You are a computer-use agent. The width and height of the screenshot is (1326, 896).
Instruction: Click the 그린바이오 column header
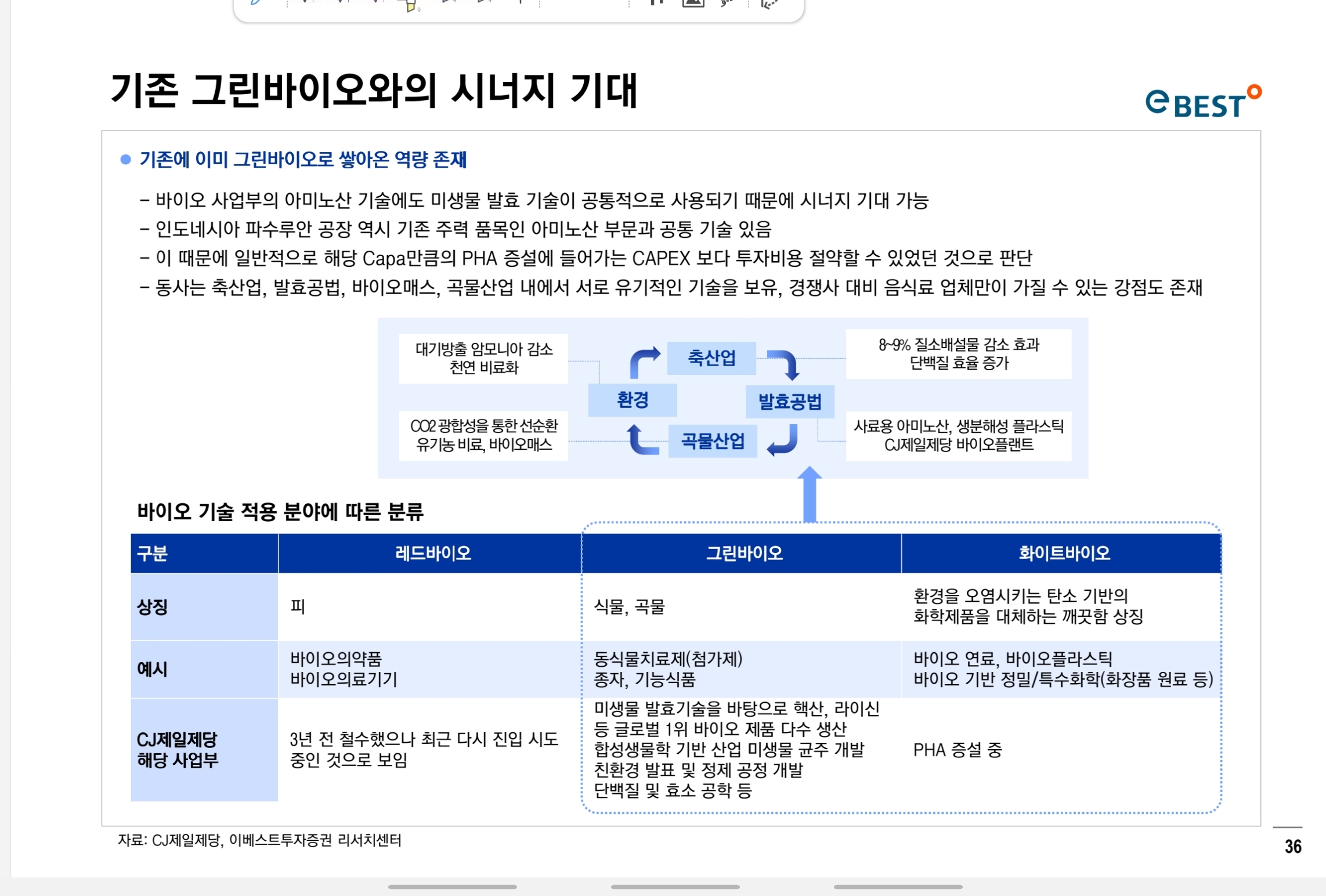coord(744,553)
